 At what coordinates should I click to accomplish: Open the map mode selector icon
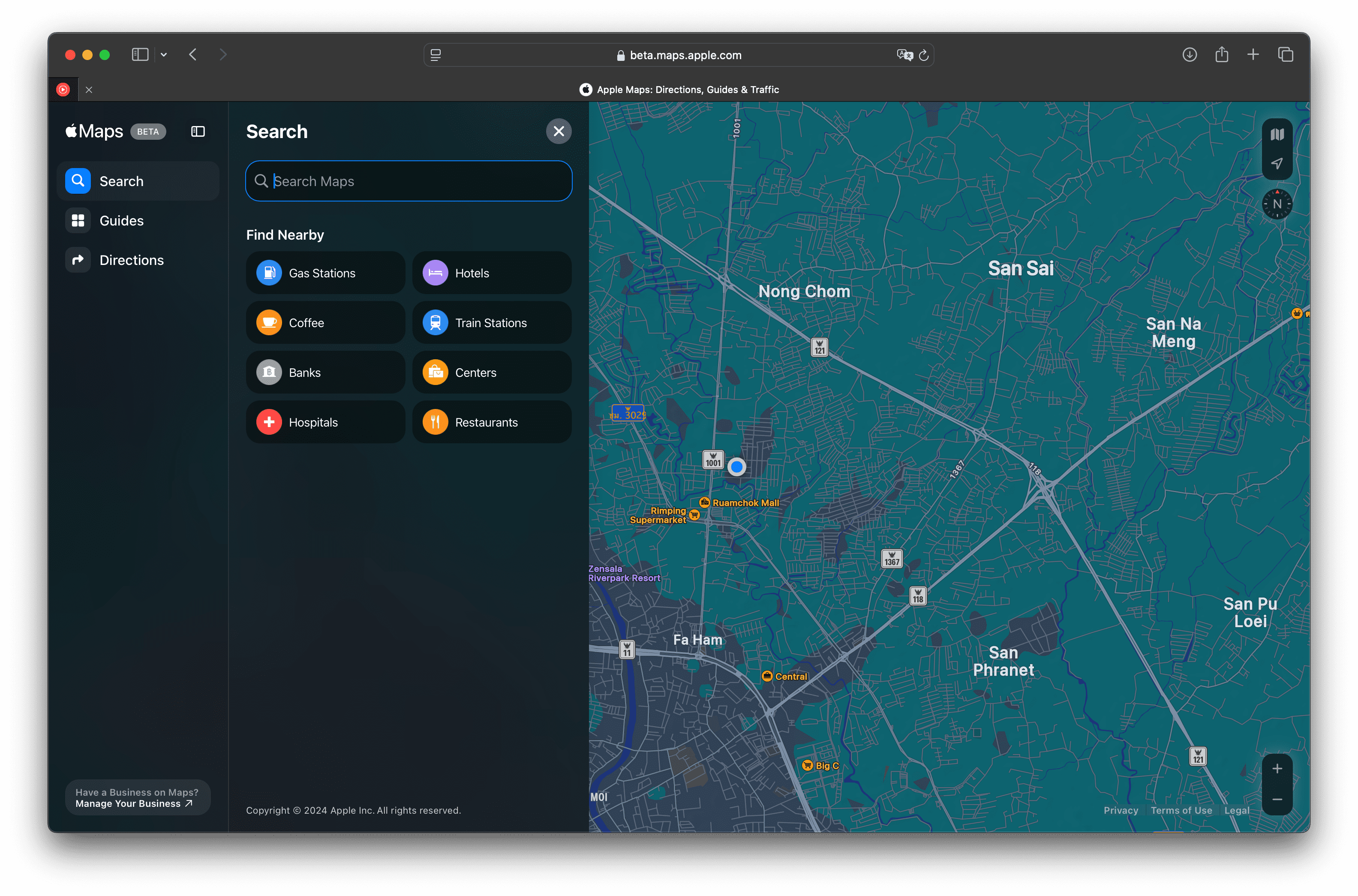tap(1277, 135)
